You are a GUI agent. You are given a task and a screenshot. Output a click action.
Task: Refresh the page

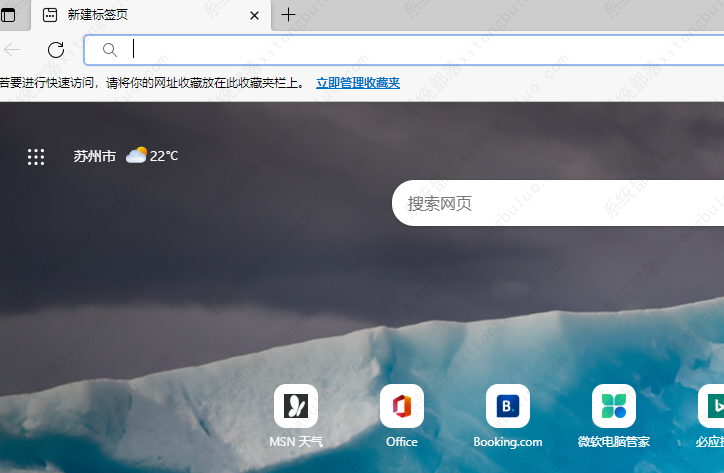56,49
